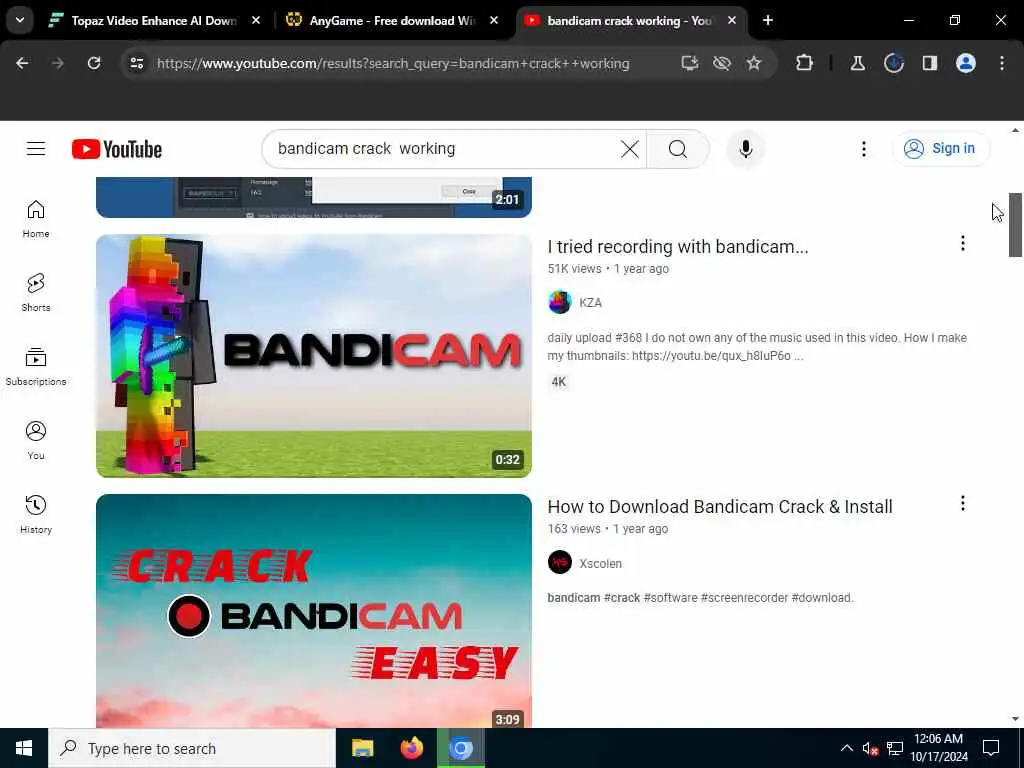Image resolution: width=1024 pixels, height=768 pixels.
Task: Toggle the browser side panel
Action: tap(929, 63)
